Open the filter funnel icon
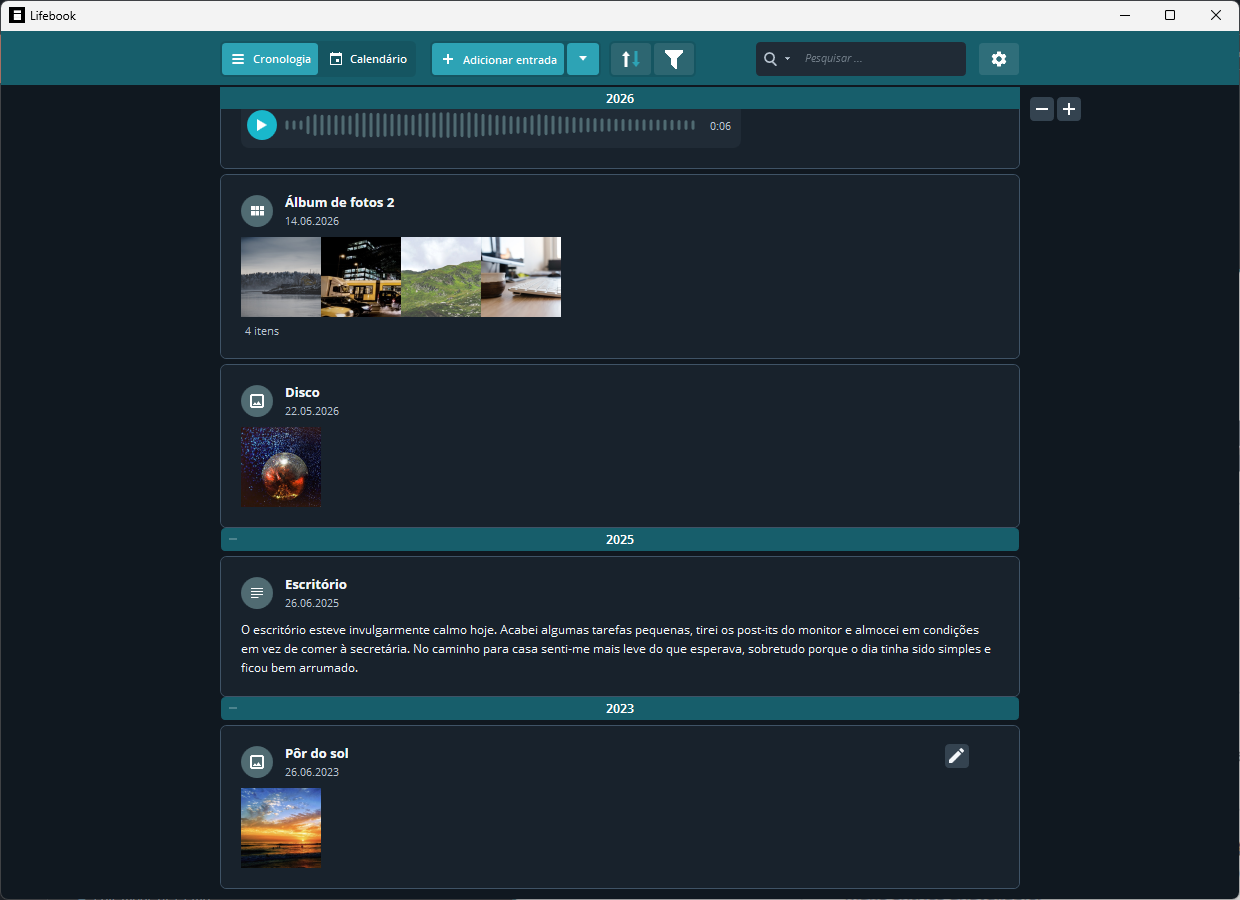The image size is (1240, 900). point(674,59)
